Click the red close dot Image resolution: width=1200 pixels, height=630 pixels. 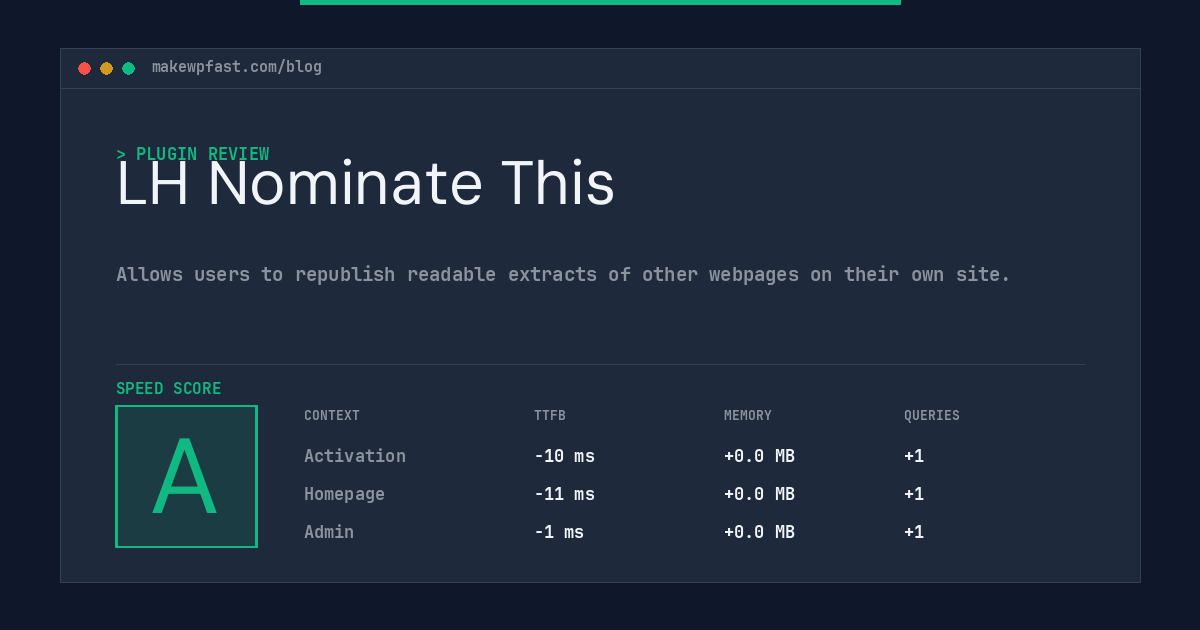(x=84, y=68)
